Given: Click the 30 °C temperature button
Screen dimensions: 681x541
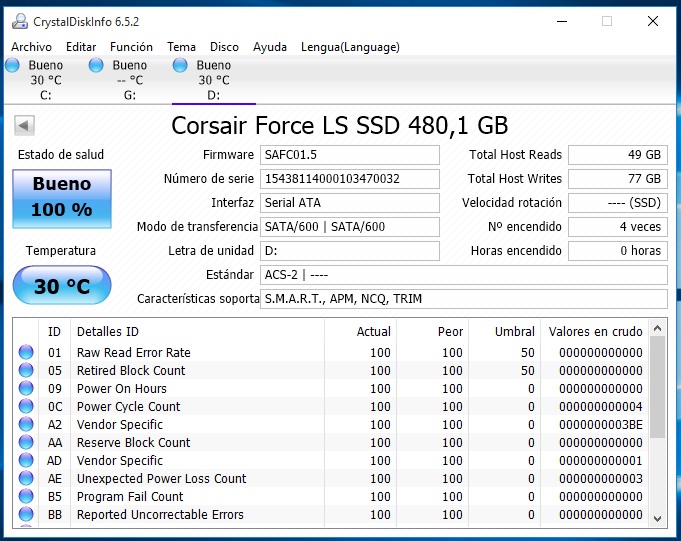Looking at the screenshot, I should click(62, 286).
